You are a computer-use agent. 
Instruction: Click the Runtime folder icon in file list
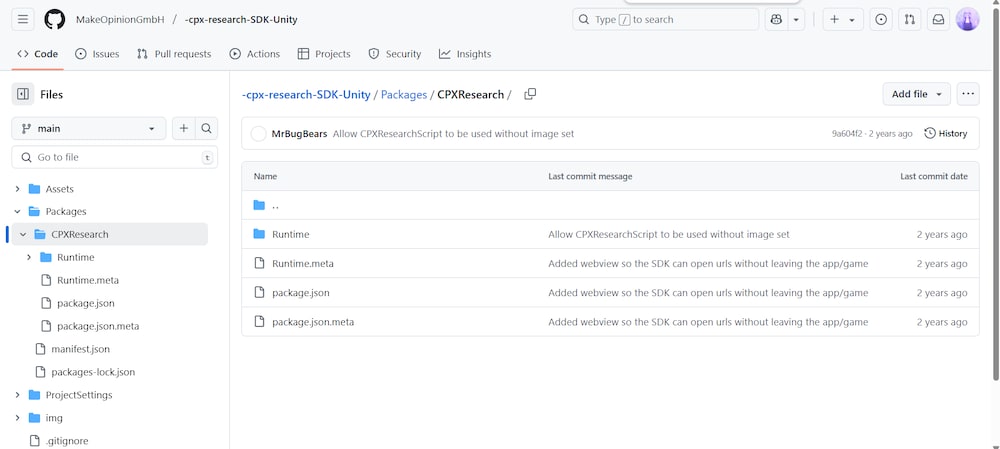(x=259, y=234)
